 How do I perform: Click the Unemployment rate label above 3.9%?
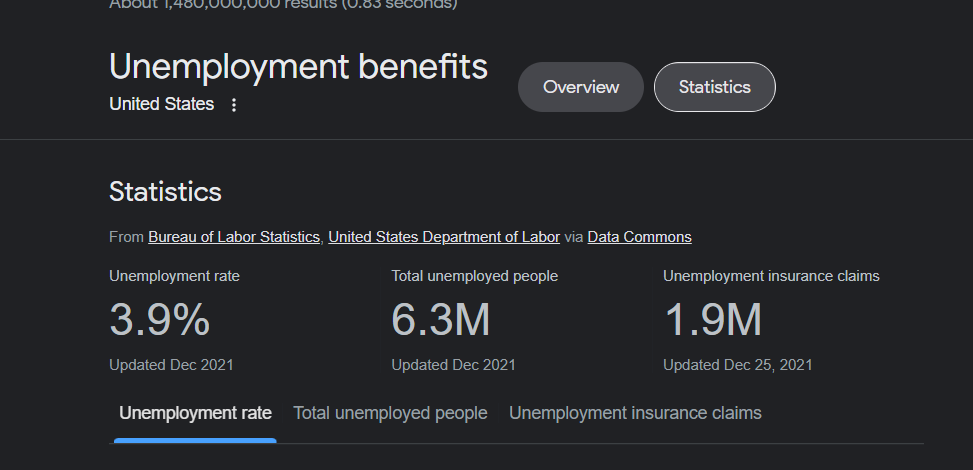tap(174, 276)
